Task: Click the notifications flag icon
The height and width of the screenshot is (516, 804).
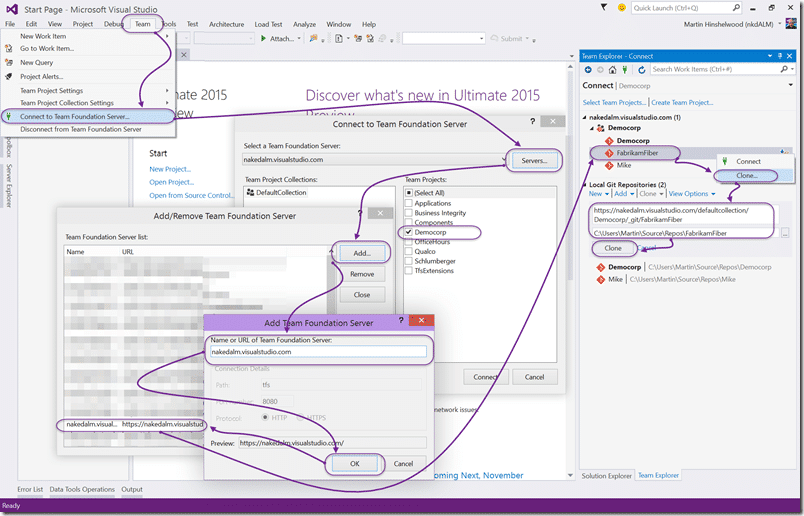Action: (604, 7)
